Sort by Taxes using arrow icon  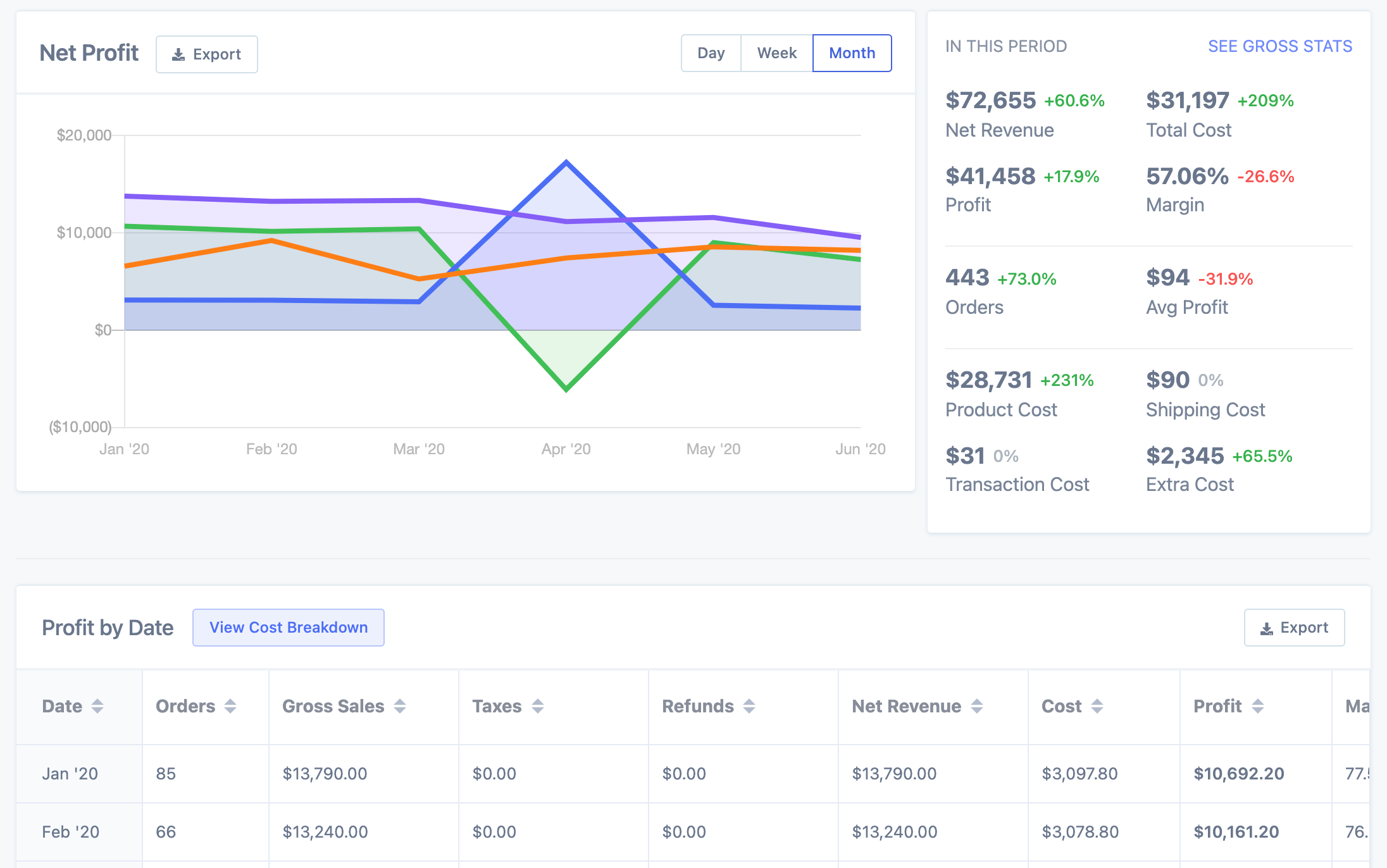538,706
